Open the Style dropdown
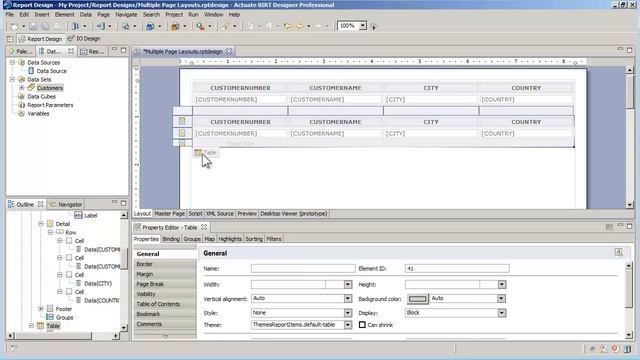 348,313
